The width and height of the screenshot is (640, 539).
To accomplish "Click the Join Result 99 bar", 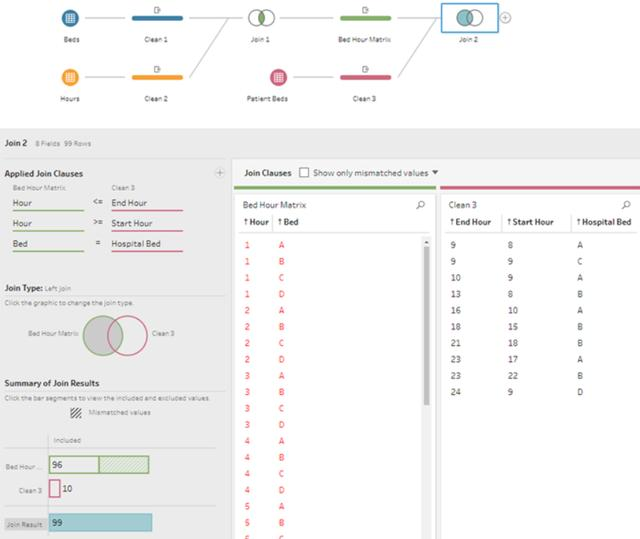I will tap(100, 523).
